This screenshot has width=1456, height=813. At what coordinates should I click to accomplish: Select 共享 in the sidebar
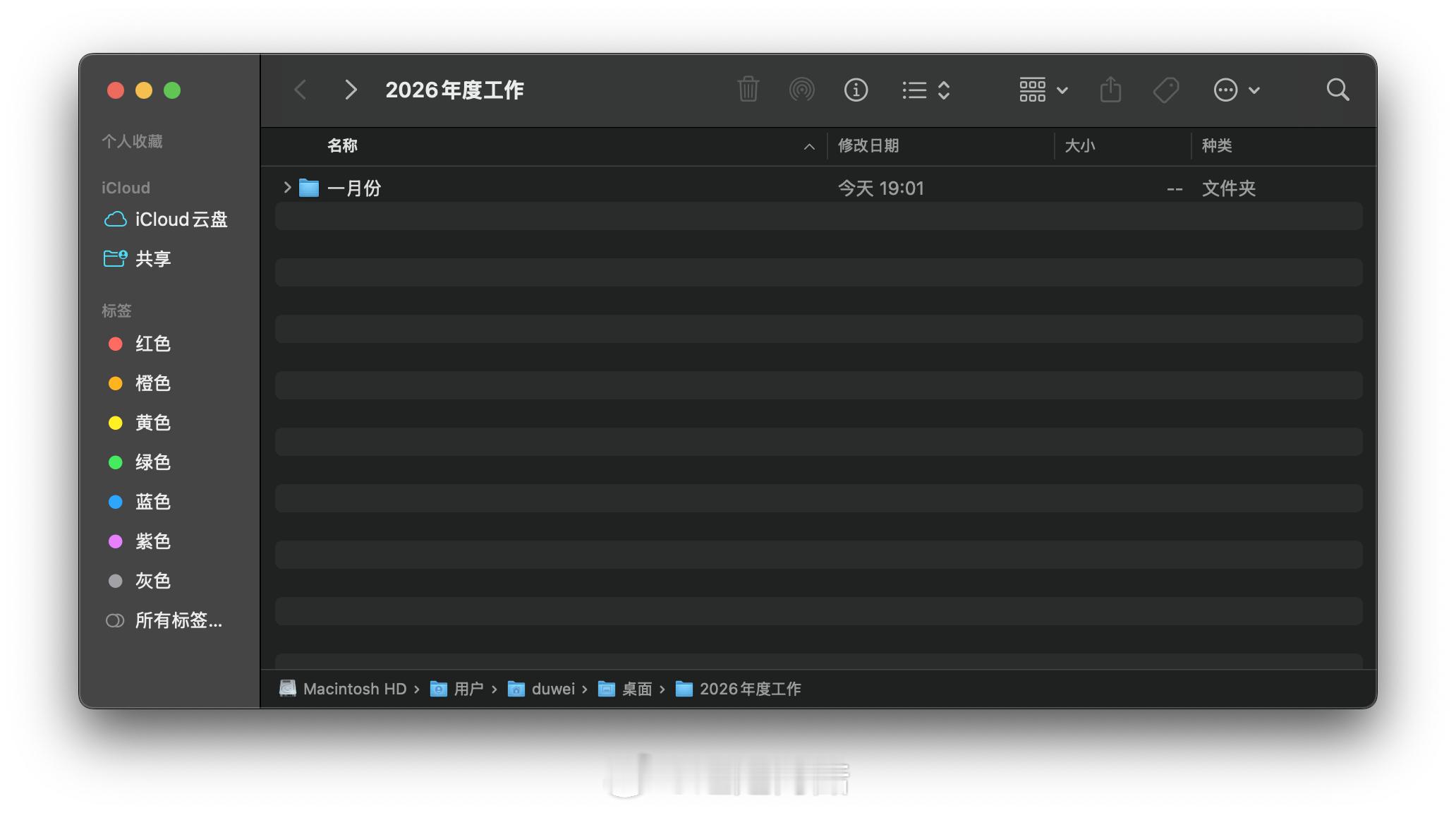(x=152, y=259)
